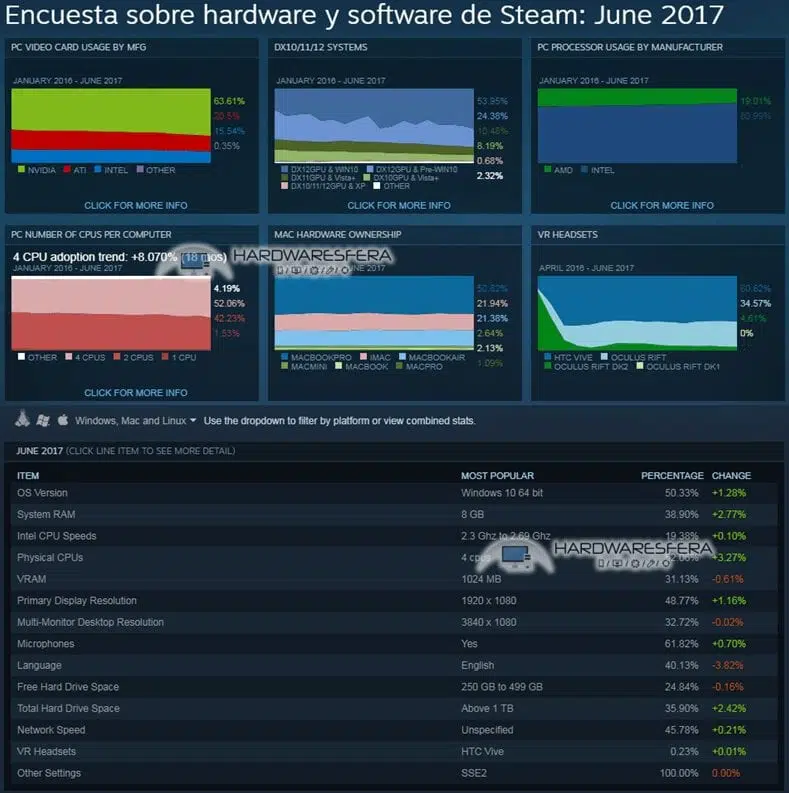This screenshot has height=793, width=789.
Task: Click the HTC VIVE legend swatch
Action: click(x=547, y=357)
